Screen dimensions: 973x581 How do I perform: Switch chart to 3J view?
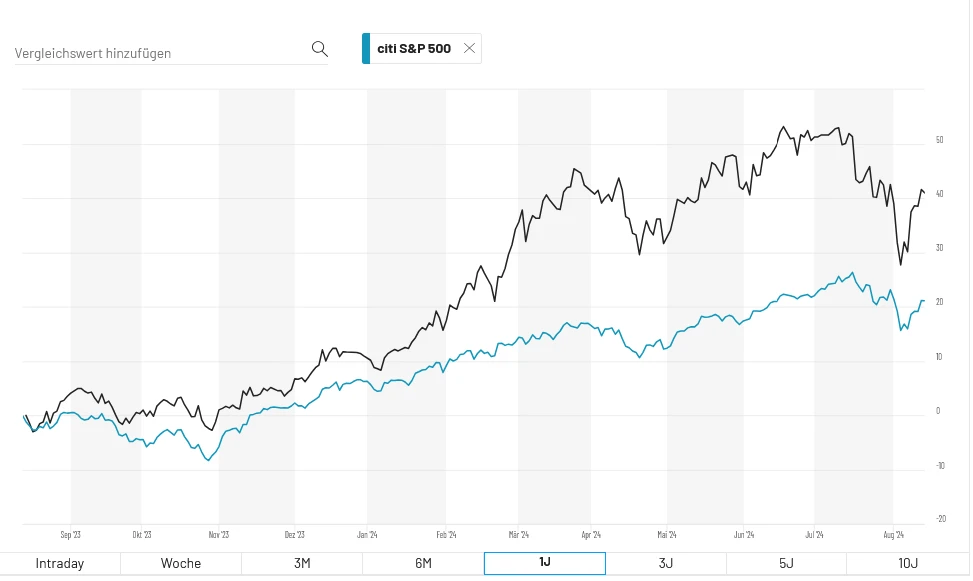point(665,563)
